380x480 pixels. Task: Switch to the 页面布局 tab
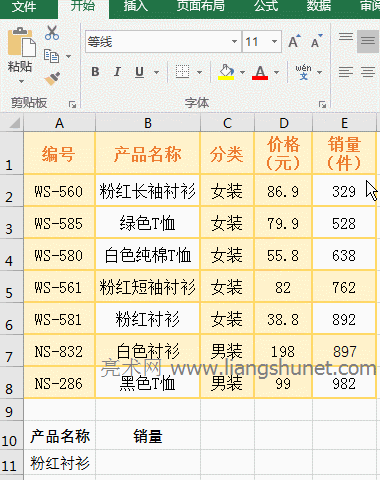(x=200, y=6)
